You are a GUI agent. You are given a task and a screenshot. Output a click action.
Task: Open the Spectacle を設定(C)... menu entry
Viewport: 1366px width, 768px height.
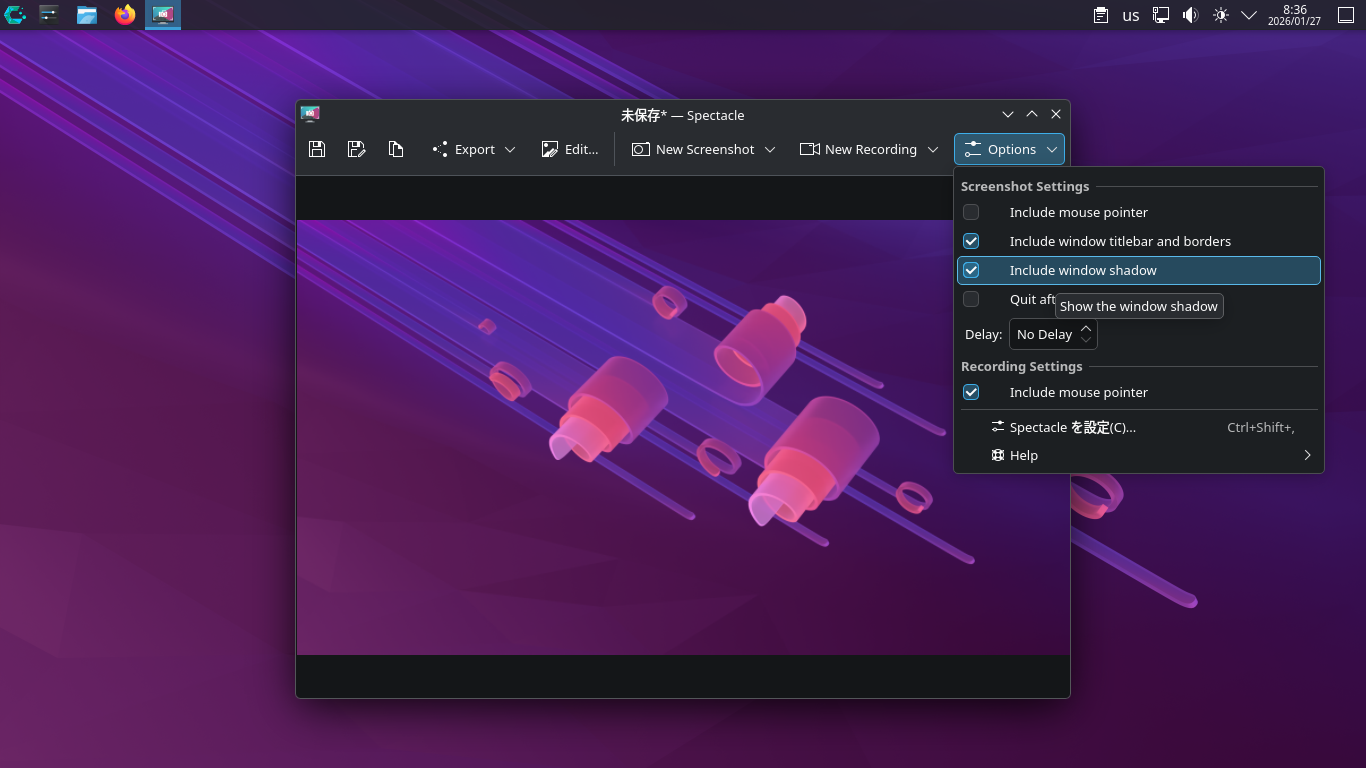pos(1073,427)
